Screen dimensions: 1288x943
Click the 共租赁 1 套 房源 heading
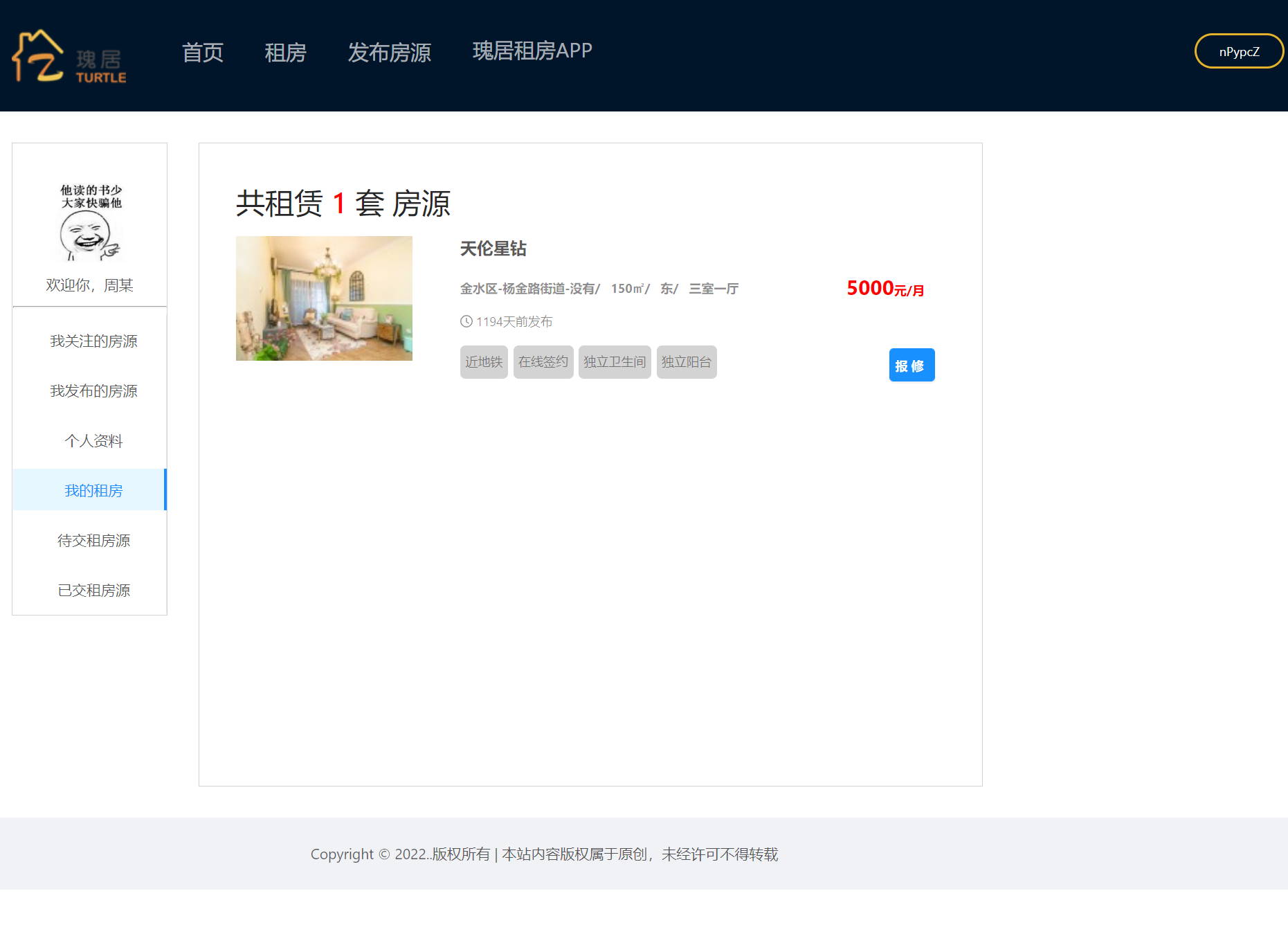pos(343,204)
